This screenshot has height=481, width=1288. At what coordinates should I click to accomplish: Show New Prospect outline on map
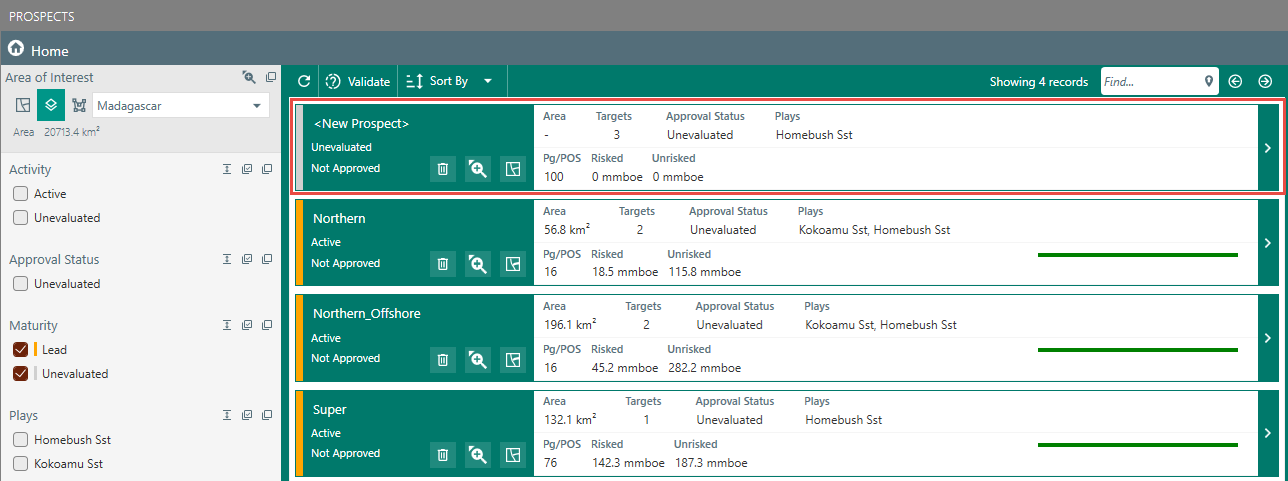click(x=513, y=169)
